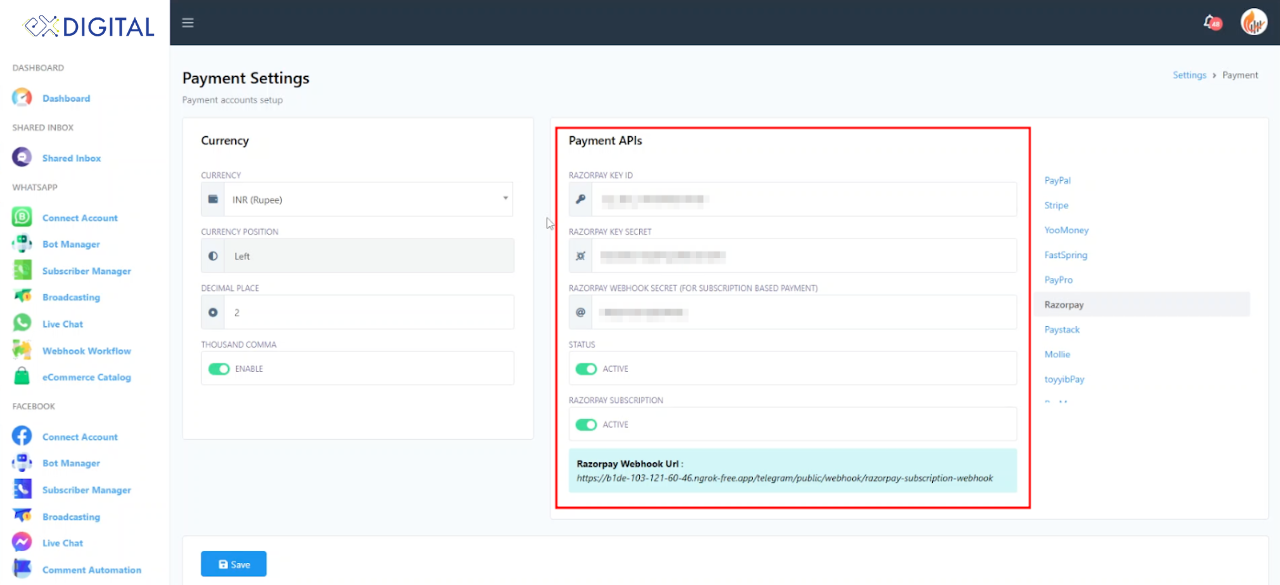Click Razorpay Key Secret input field
Screen dimensions: 1280x585
804,256
